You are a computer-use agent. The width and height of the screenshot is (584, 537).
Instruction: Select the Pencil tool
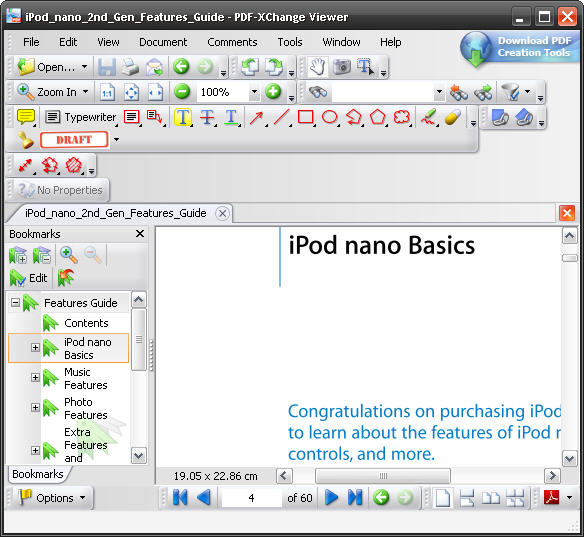pos(428,117)
